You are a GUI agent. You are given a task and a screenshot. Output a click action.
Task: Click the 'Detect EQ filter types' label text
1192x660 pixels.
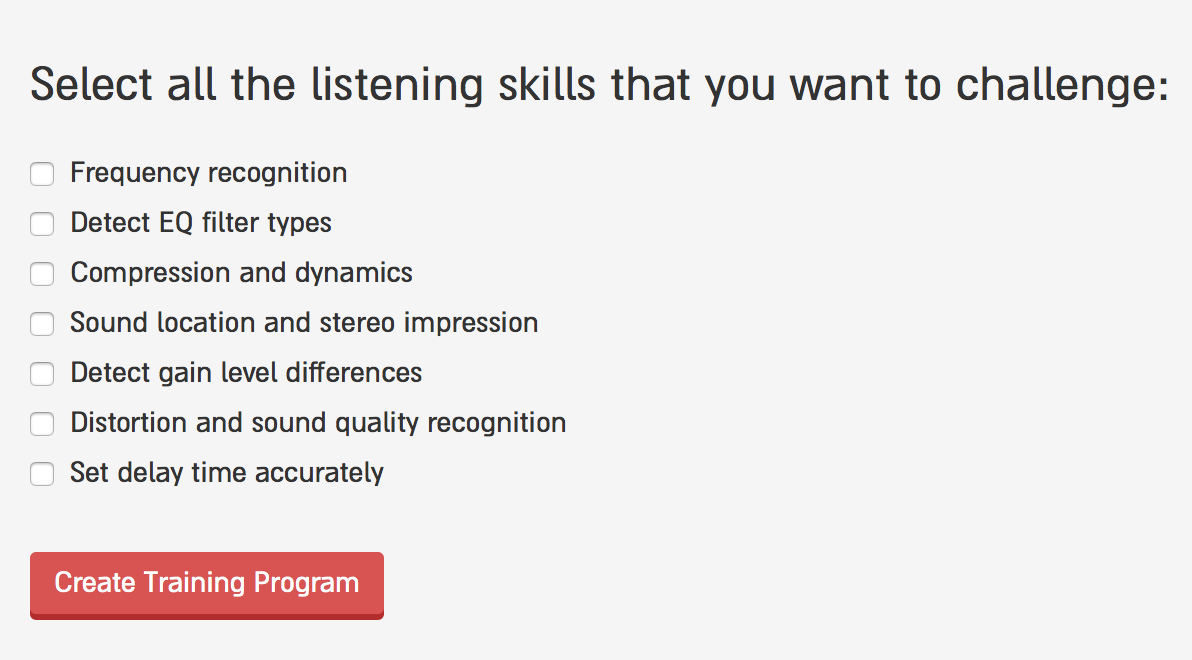coord(201,224)
